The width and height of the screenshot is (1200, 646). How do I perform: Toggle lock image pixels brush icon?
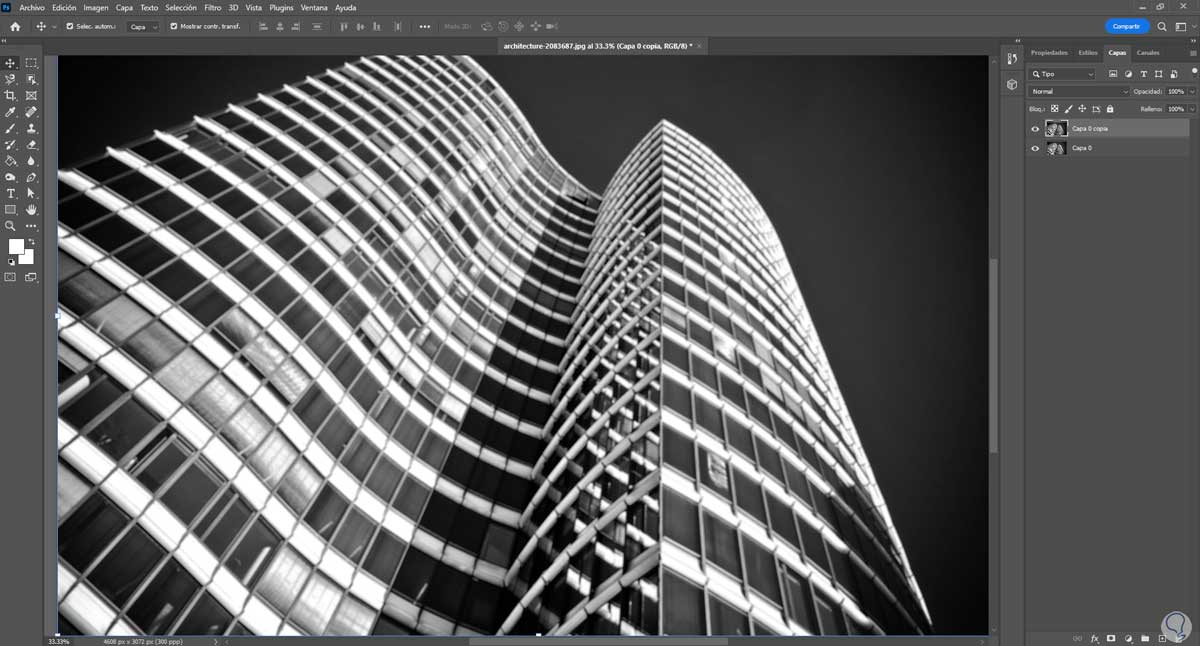click(1068, 108)
